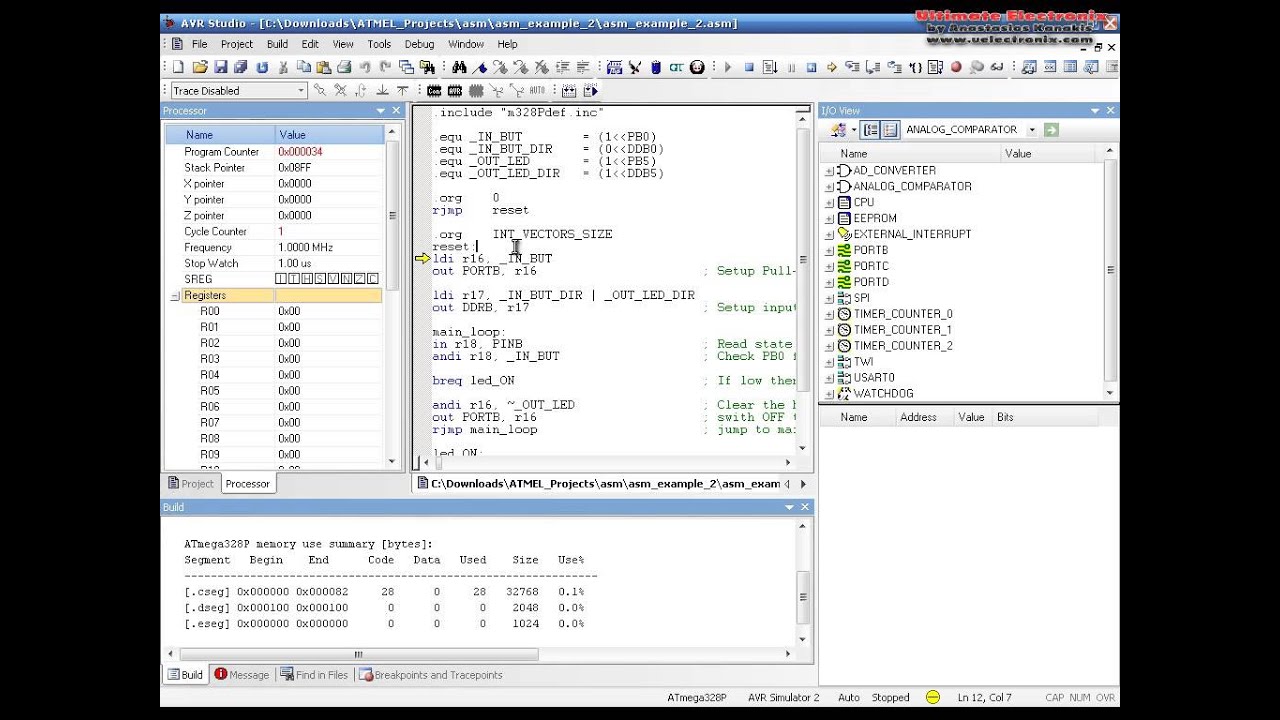Click the green go arrow in I/O View
This screenshot has height=720, width=1280.
point(1051,130)
